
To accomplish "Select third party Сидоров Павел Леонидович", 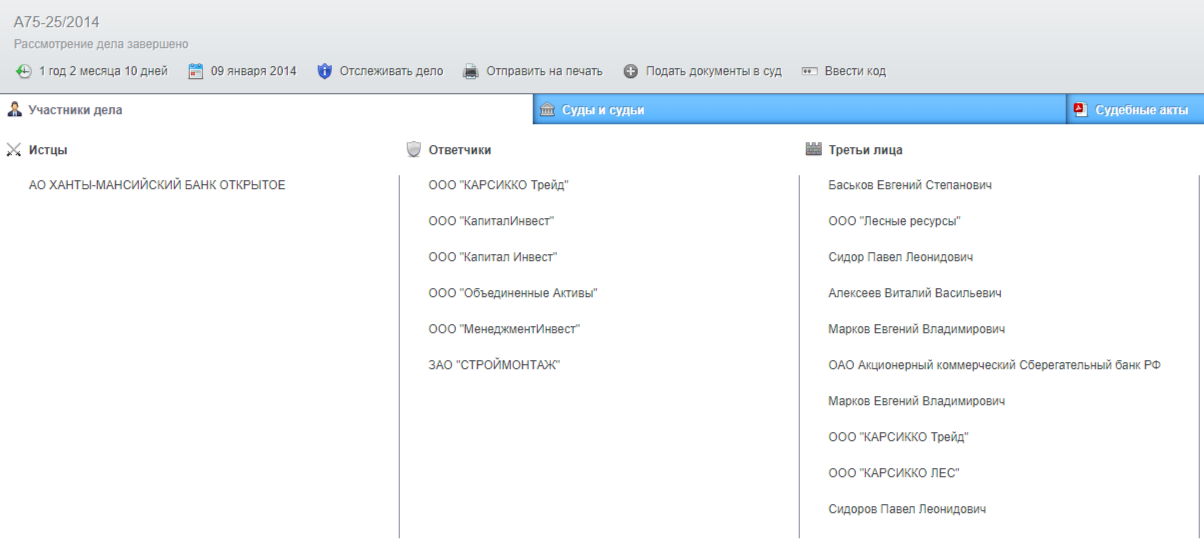I will coord(907,509).
